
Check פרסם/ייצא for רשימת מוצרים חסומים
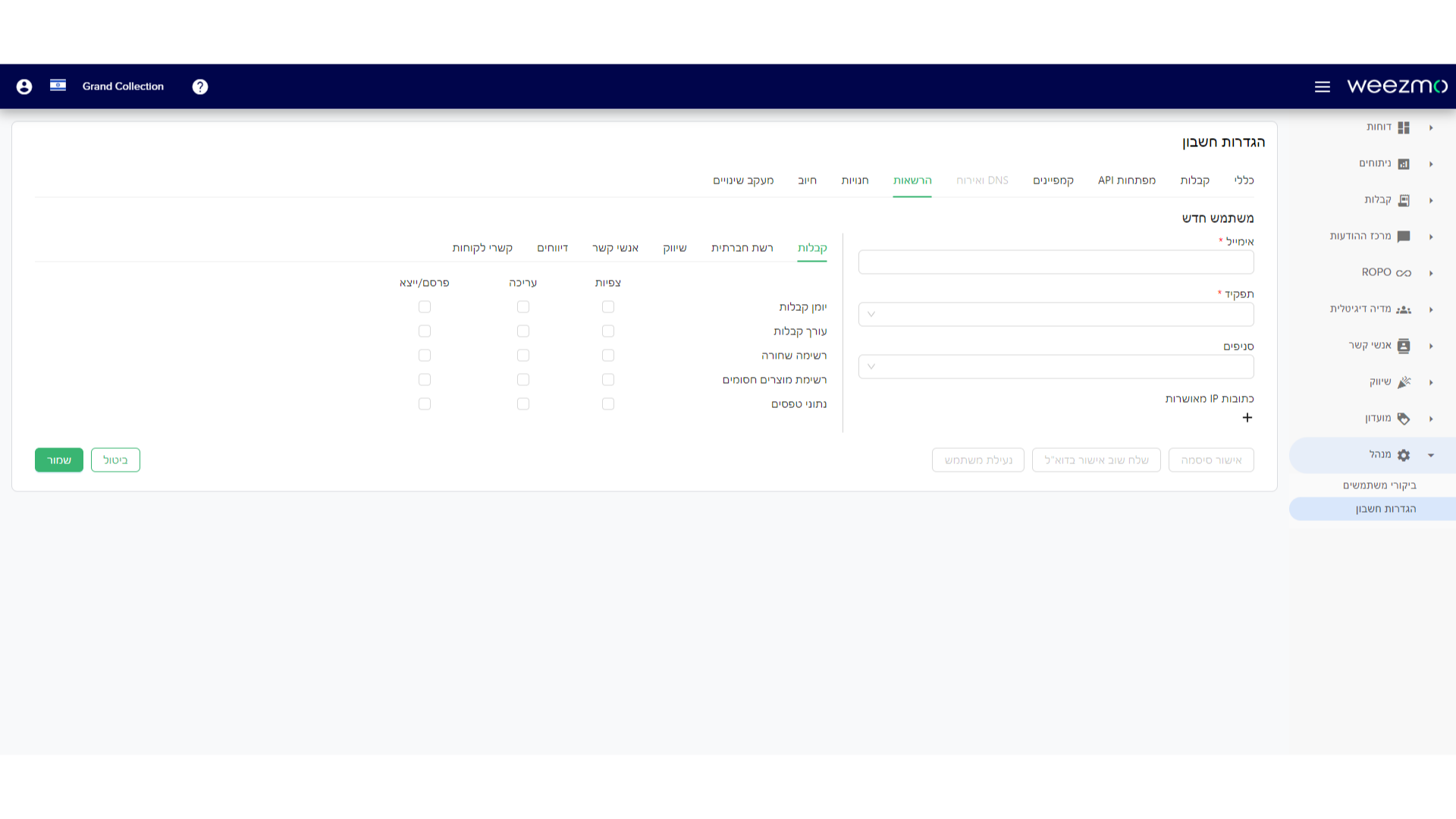pyautogui.click(x=425, y=380)
